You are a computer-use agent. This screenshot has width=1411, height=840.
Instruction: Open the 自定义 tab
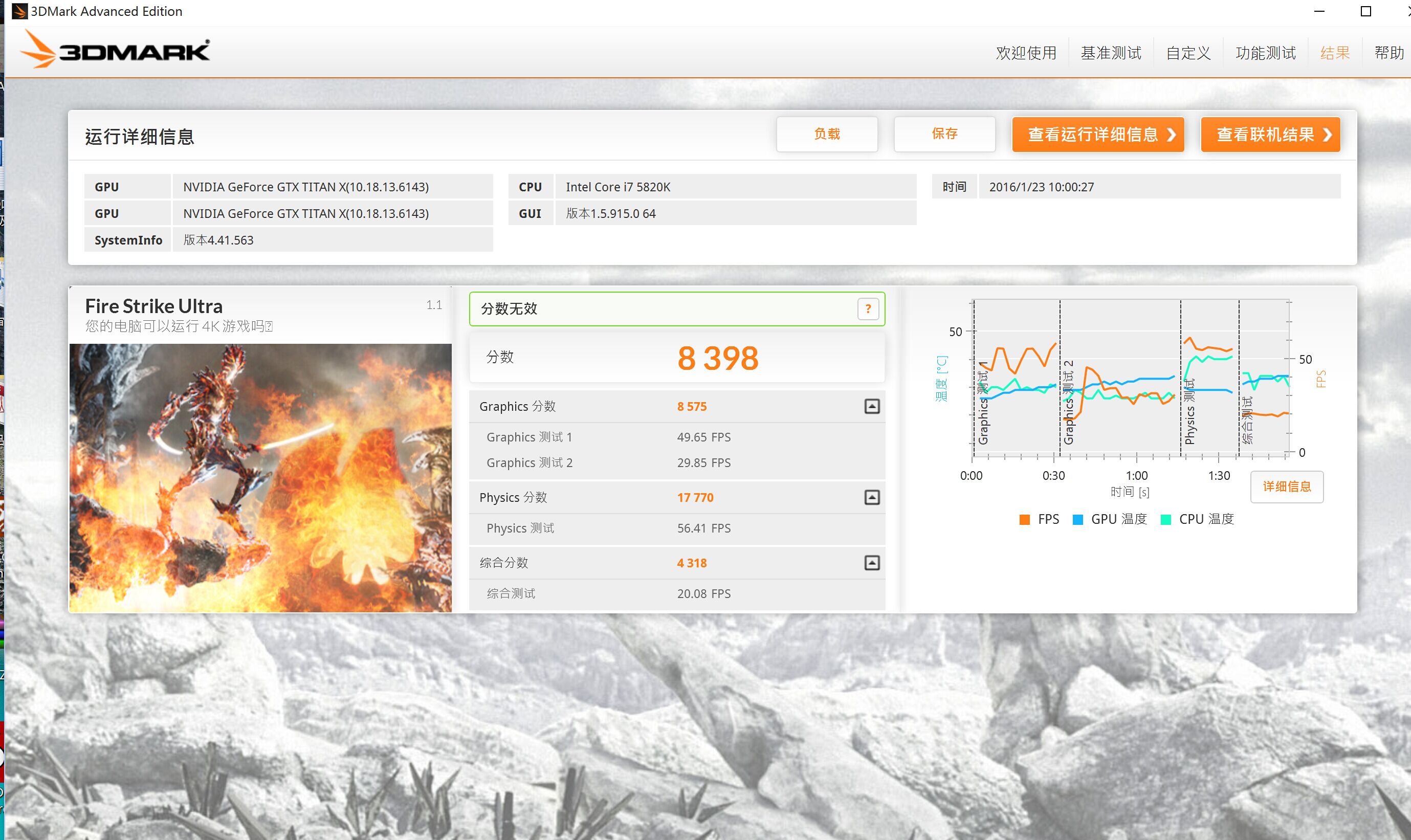(1188, 53)
